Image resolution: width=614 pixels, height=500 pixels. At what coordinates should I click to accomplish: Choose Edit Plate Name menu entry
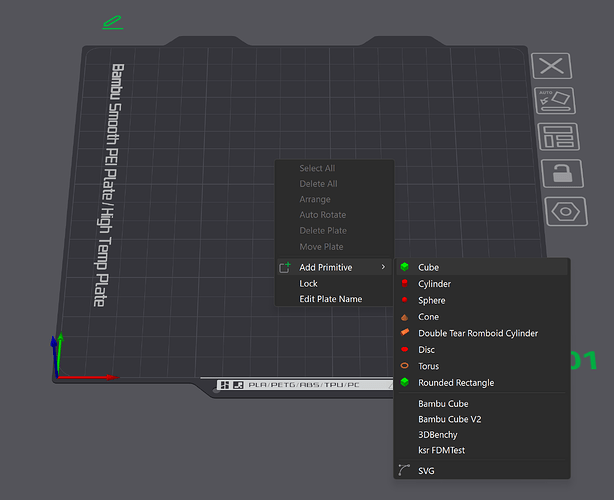coord(334,299)
